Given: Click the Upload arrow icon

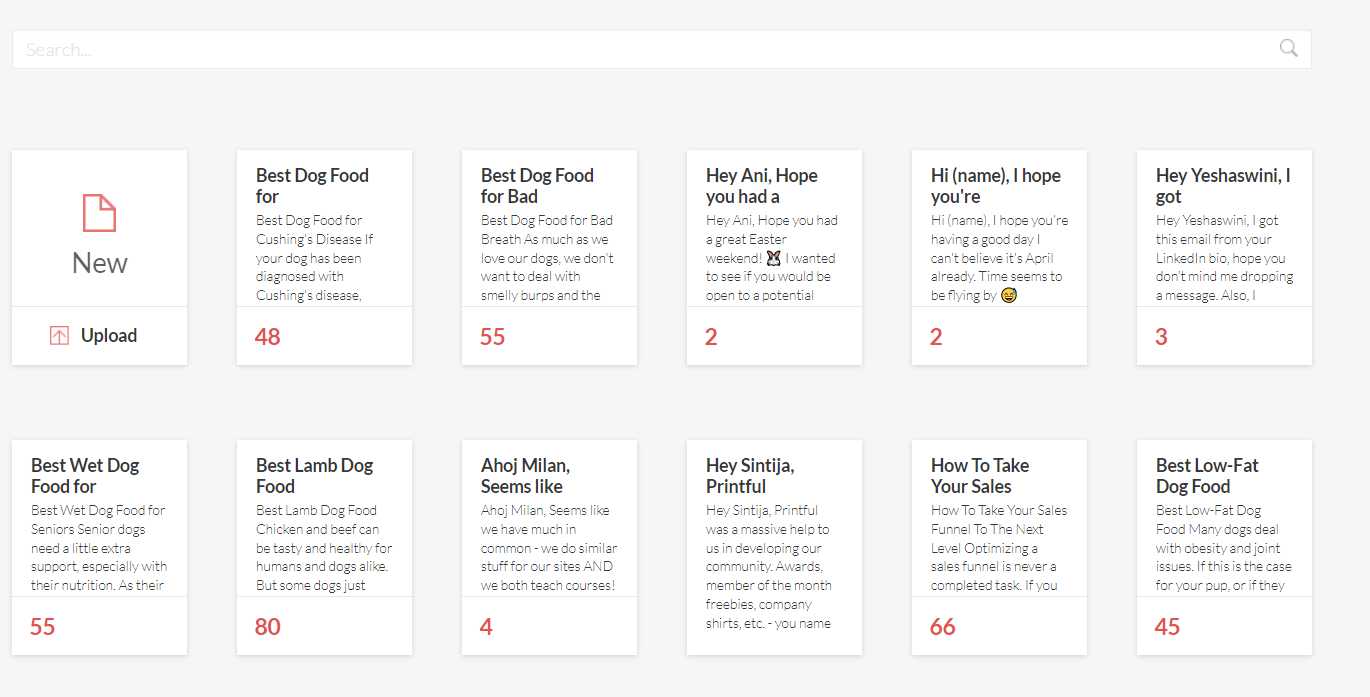Looking at the screenshot, I should click(59, 336).
